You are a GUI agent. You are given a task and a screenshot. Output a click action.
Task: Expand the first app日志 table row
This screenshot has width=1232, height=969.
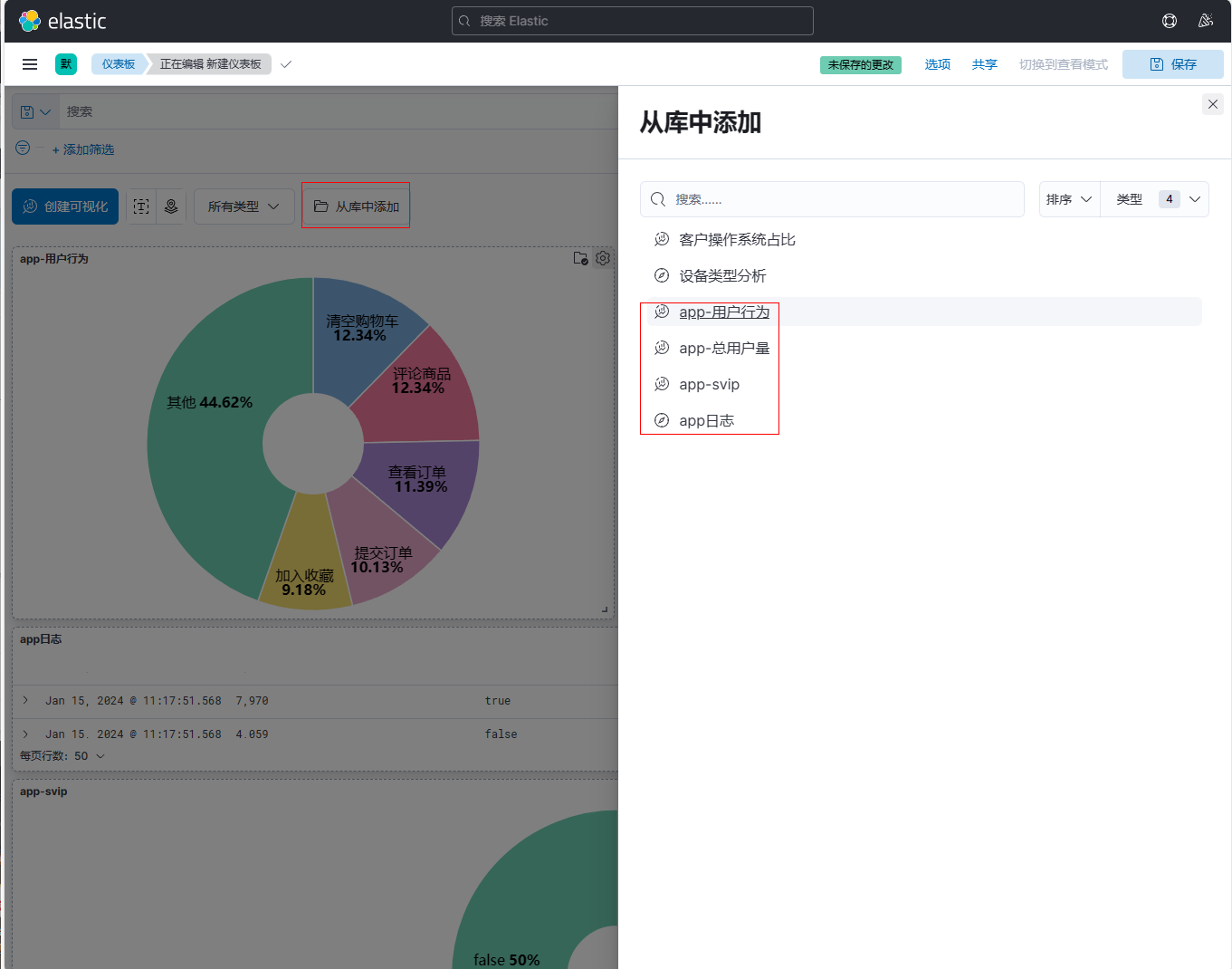click(25, 700)
